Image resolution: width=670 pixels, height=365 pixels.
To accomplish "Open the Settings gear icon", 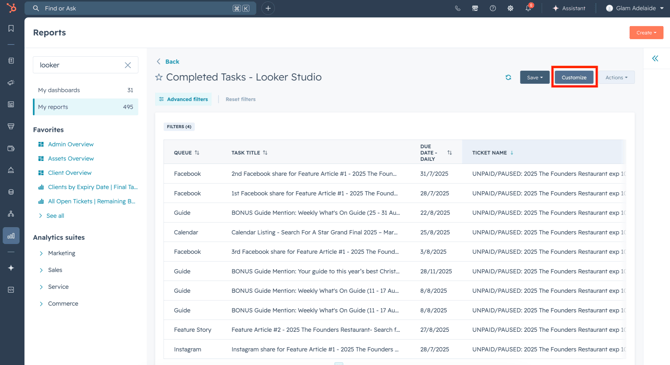I will coord(510,8).
